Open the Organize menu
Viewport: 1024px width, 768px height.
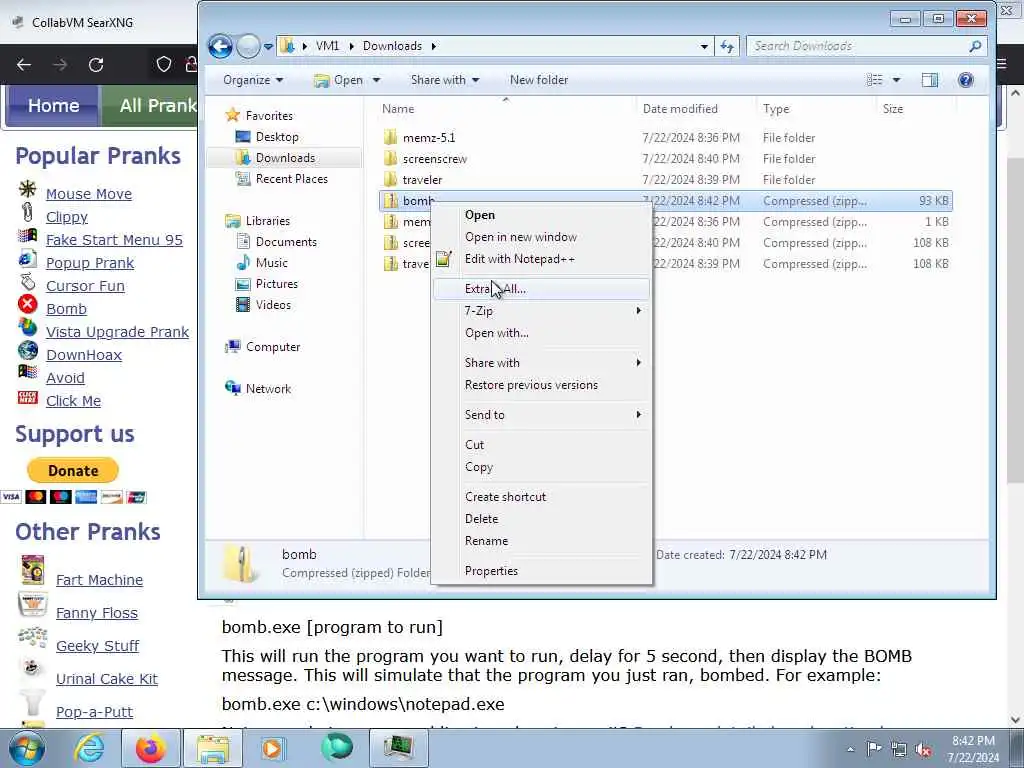[253, 80]
